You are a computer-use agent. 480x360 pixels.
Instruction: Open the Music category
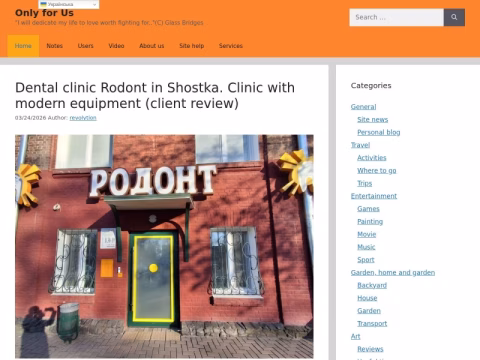(366, 247)
